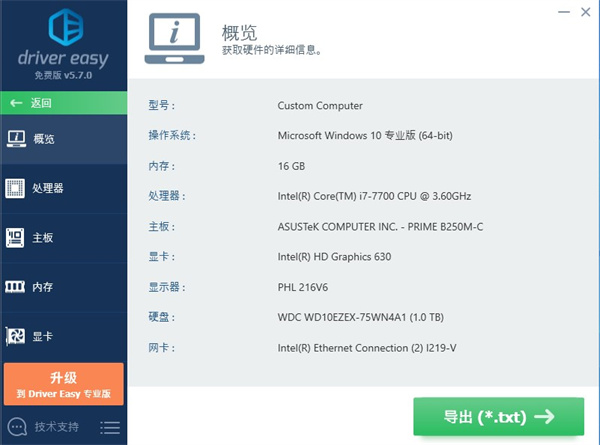Image resolution: width=600 pixels, height=445 pixels.
Task: Select the Intel HD Graphics 630 value
Action: pyautogui.click(x=334, y=257)
